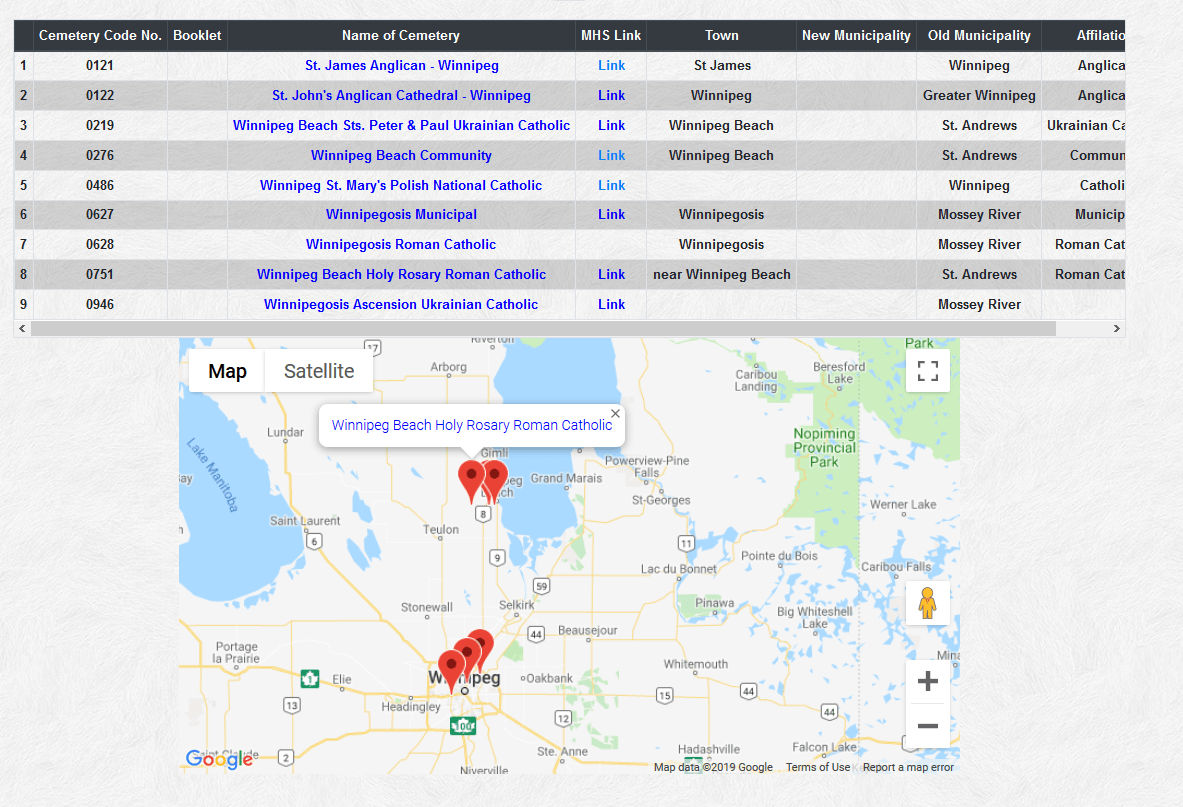Image resolution: width=1183 pixels, height=807 pixels.
Task: Click Report a map error link
Action: (908, 768)
